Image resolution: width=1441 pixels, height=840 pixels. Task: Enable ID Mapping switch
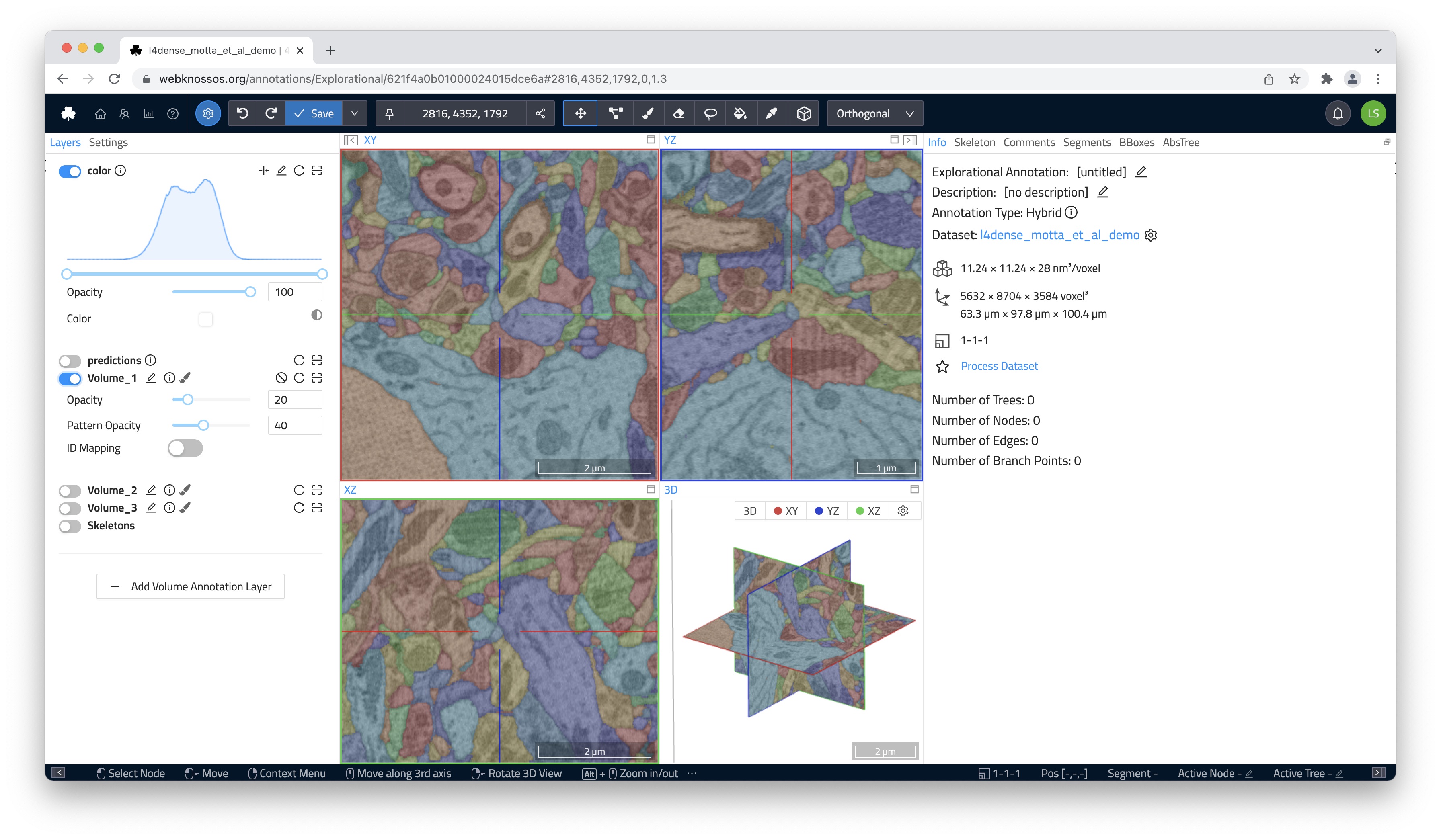pyautogui.click(x=185, y=448)
